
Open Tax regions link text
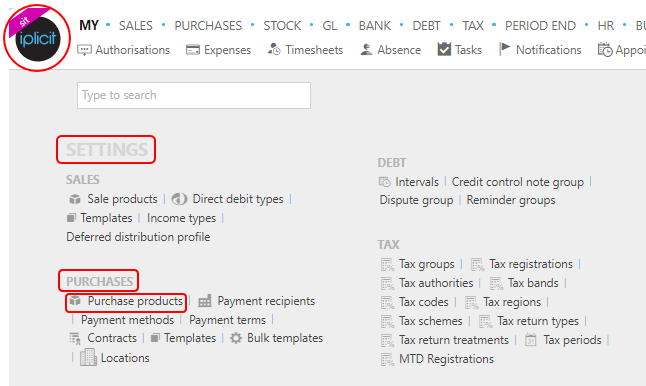(x=512, y=302)
